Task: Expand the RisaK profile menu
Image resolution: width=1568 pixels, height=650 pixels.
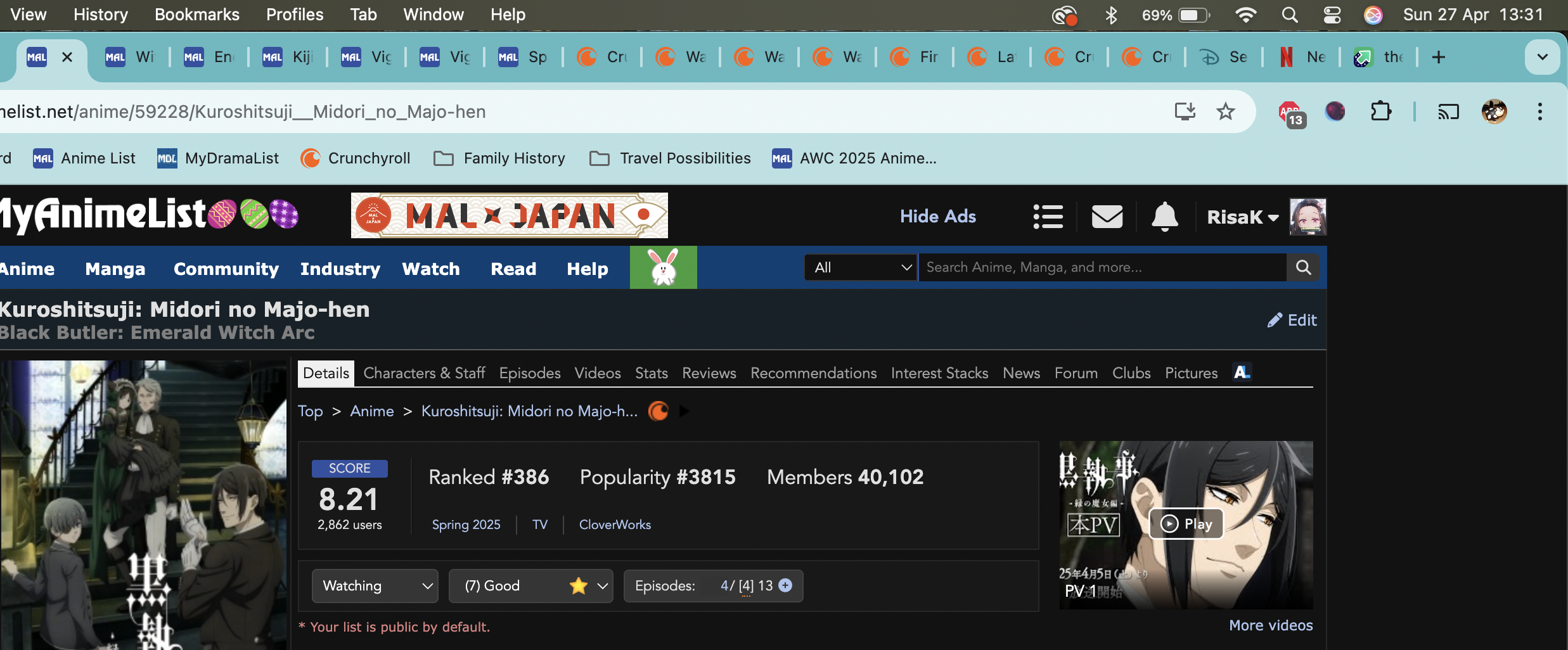Action: [1242, 217]
